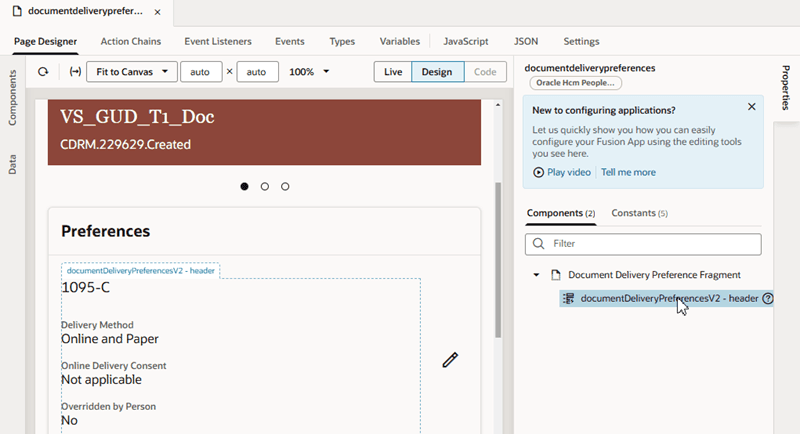Open the Action Chains tab
The width and height of the screenshot is (800, 434).
point(131,41)
